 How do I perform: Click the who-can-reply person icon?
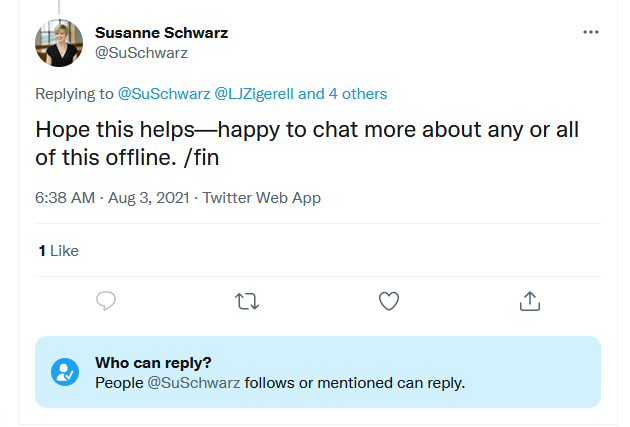65,372
